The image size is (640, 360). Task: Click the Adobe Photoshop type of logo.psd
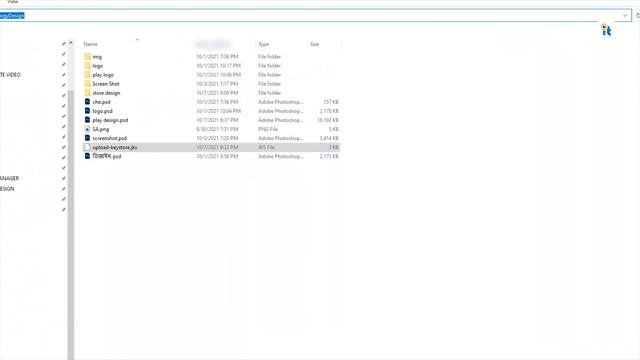[281, 111]
